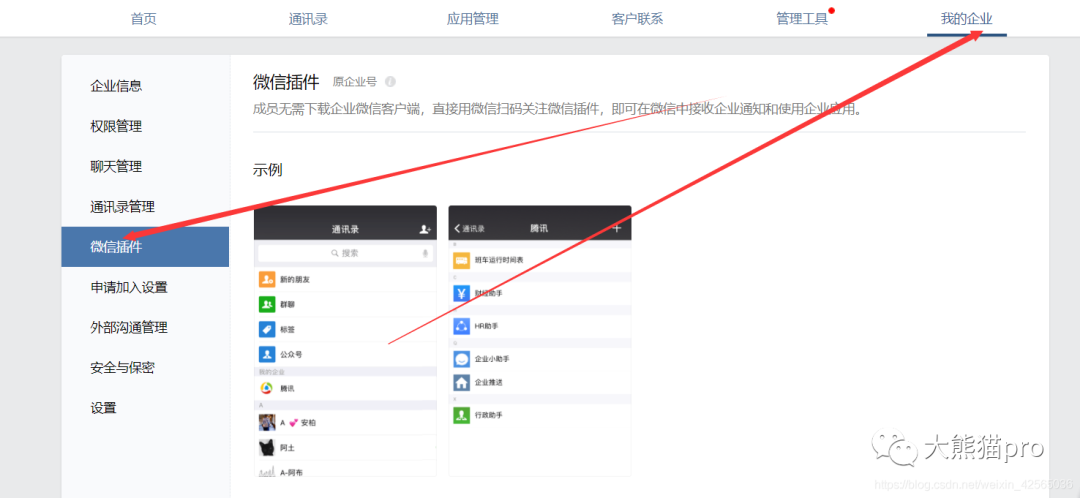
Task: Click the blue 公众号 icon
Action: (x=267, y=354)
